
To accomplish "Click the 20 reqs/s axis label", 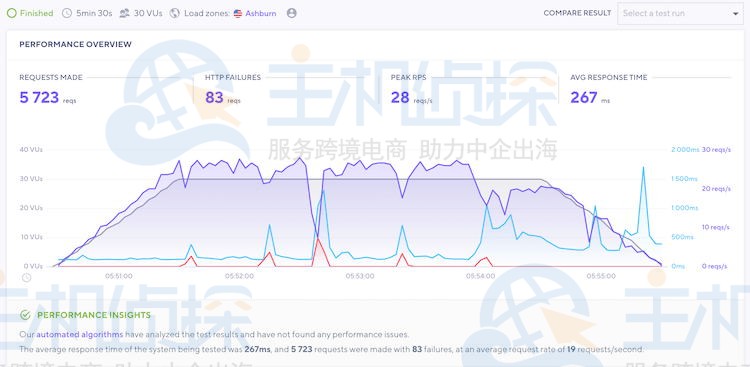I will (x=716, y=189).
